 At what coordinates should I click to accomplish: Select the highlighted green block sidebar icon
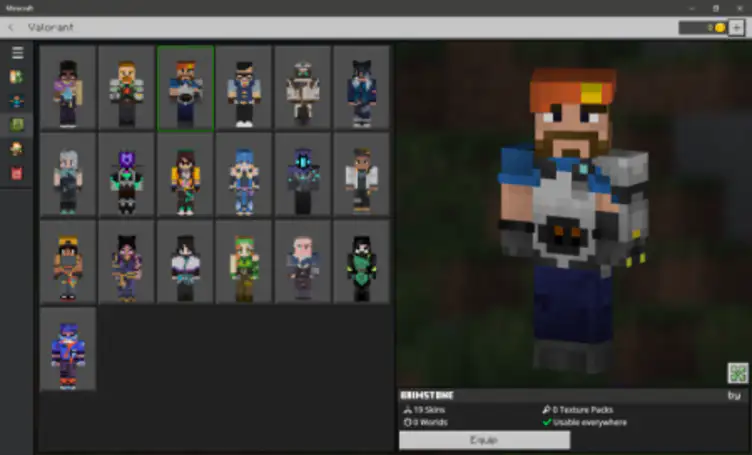coord(16,125)
